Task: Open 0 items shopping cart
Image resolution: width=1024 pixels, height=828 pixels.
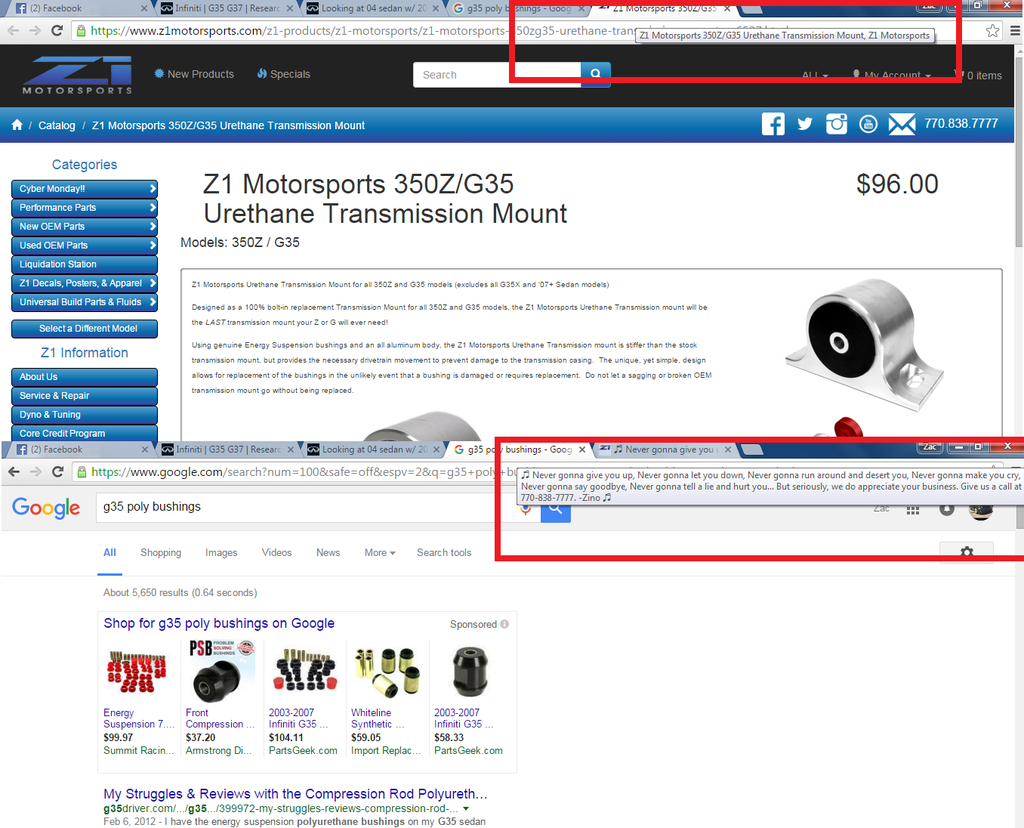Action: tap(978, 75)
